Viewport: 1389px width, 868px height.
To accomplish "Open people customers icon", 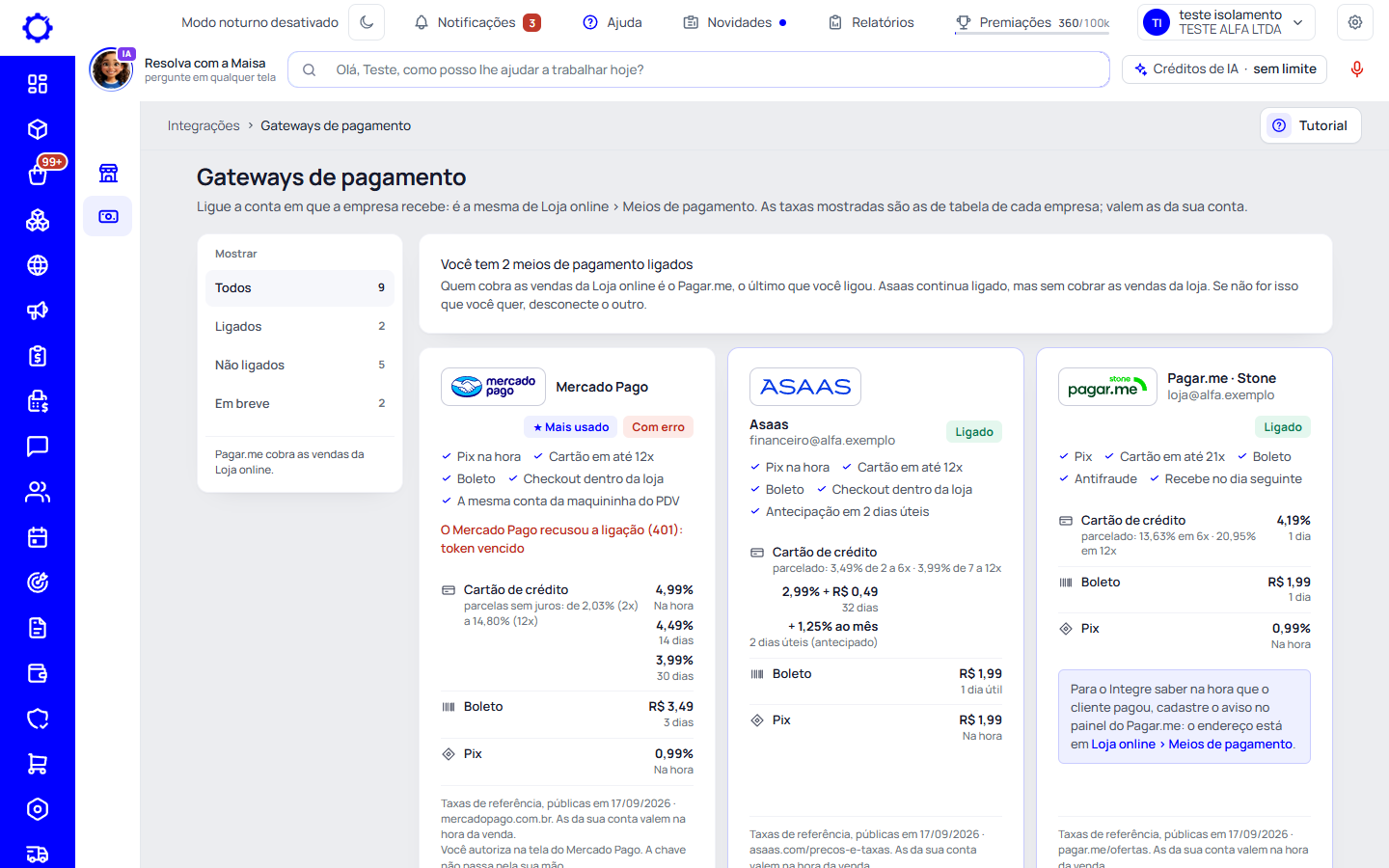I will [38, 492].
